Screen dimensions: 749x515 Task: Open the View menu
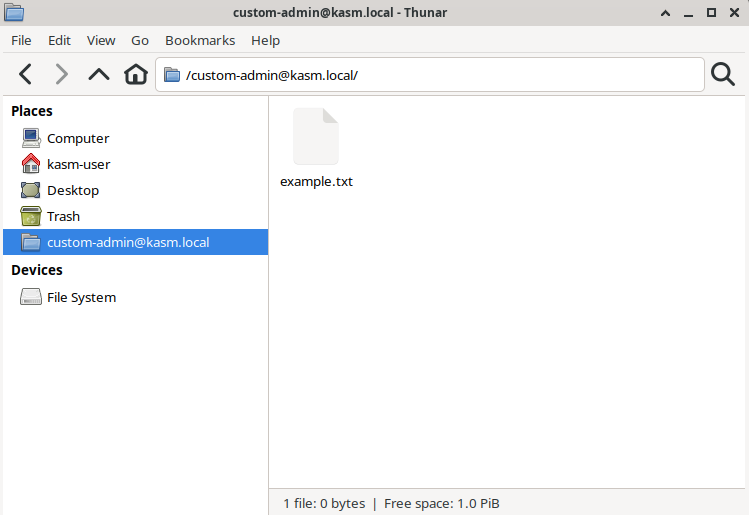[101, 40]
